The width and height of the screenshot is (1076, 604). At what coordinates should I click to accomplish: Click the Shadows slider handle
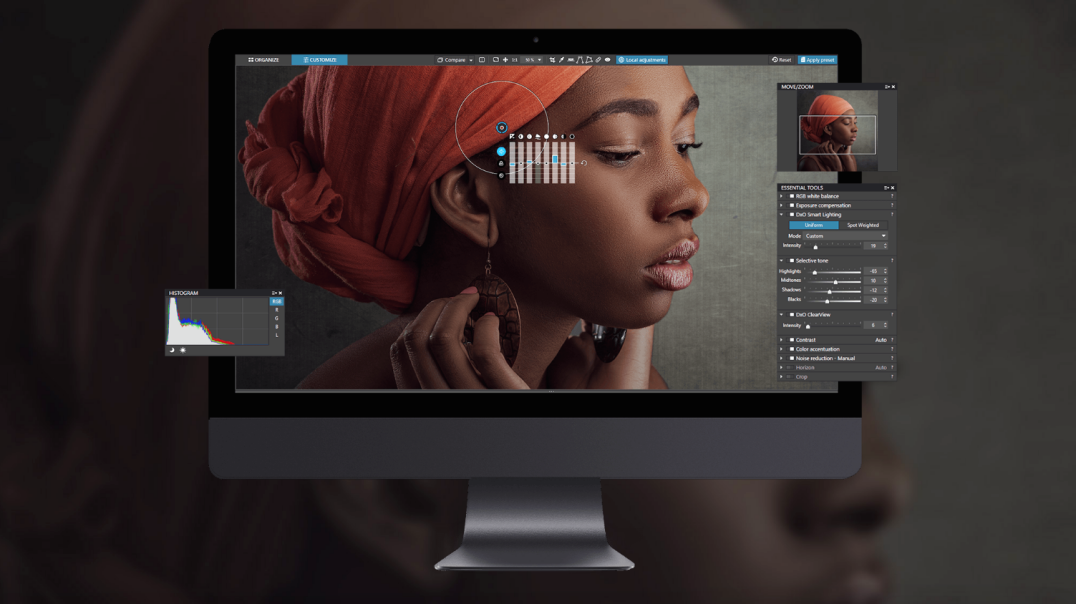(829, 291)
